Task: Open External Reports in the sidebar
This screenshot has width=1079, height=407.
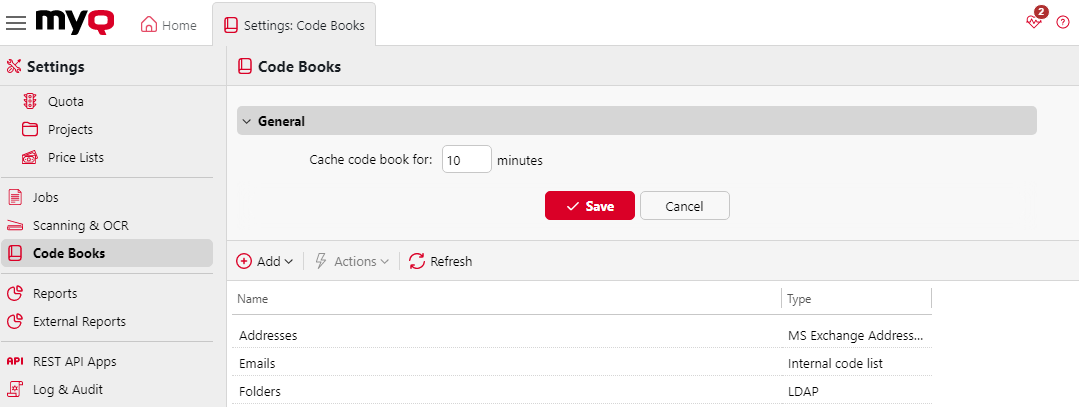Action: pos(79,321)
